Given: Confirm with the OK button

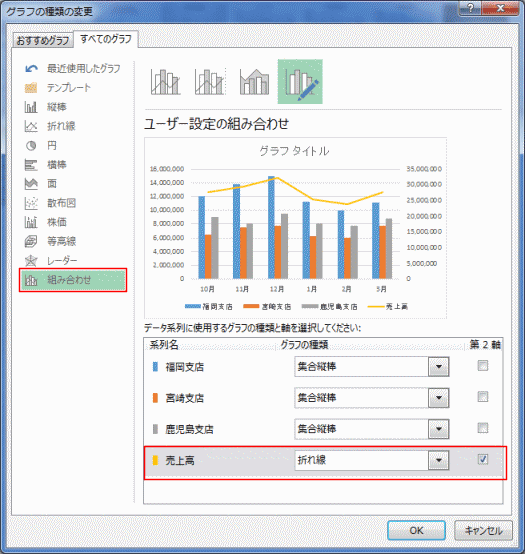Looking at the screenshot, I should pyautogui.click(x=416, y=530).
